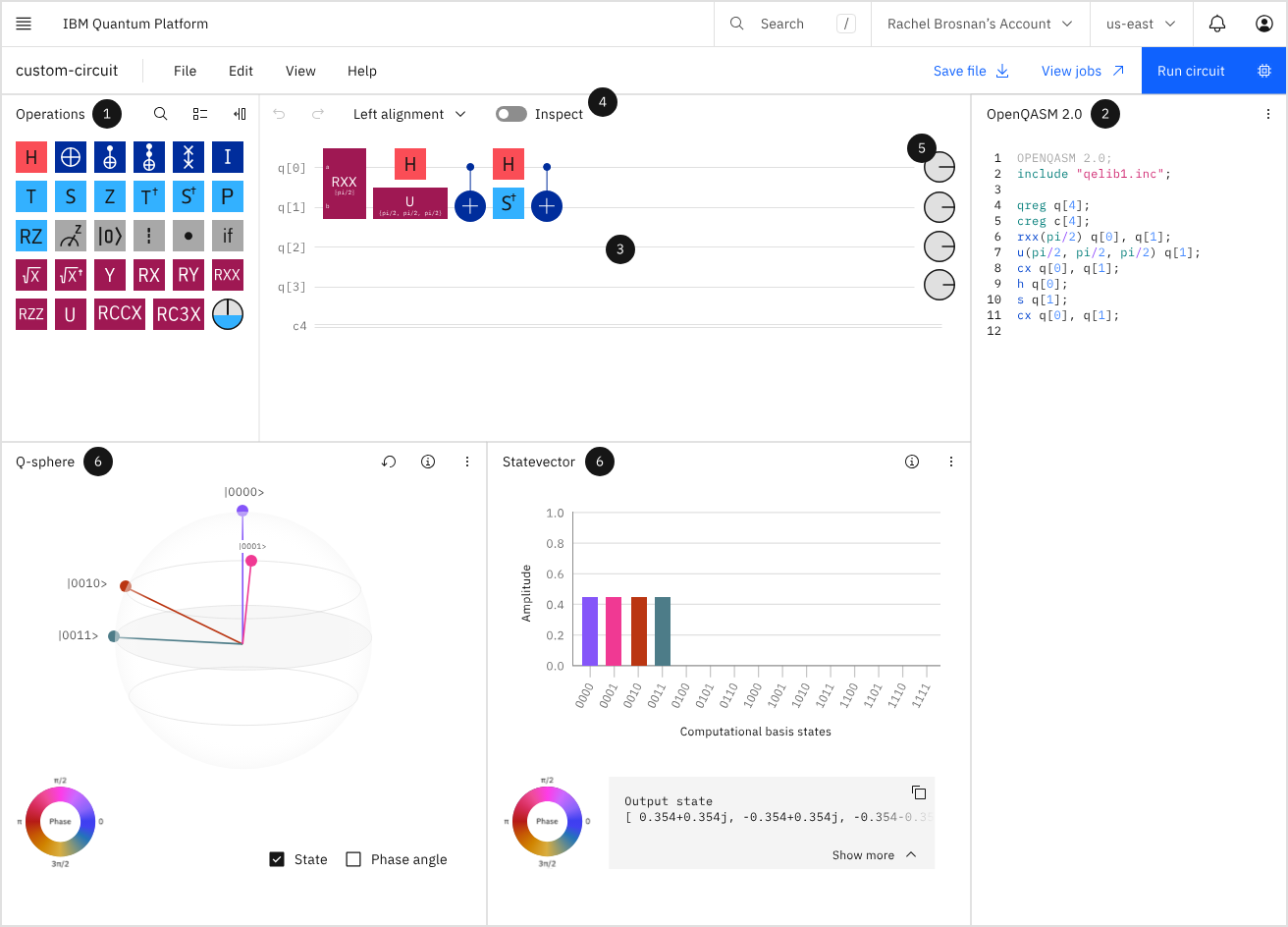Open Q-sphere panel overflow menu

467,462
